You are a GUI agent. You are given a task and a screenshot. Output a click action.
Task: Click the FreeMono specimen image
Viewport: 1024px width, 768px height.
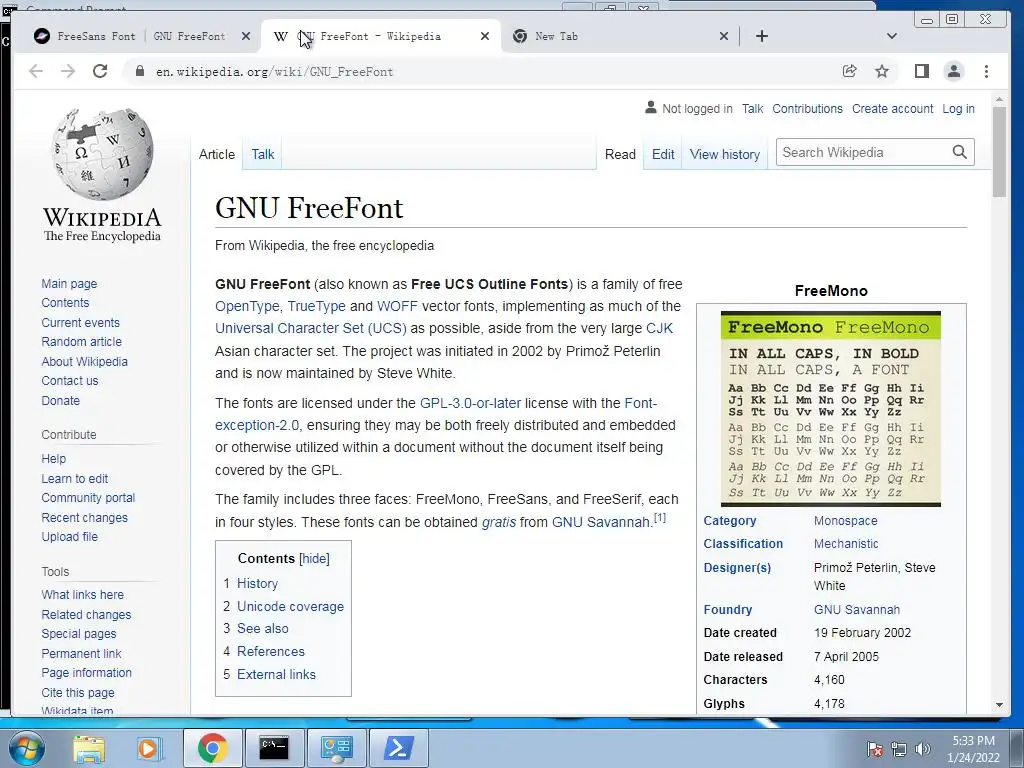831,409
